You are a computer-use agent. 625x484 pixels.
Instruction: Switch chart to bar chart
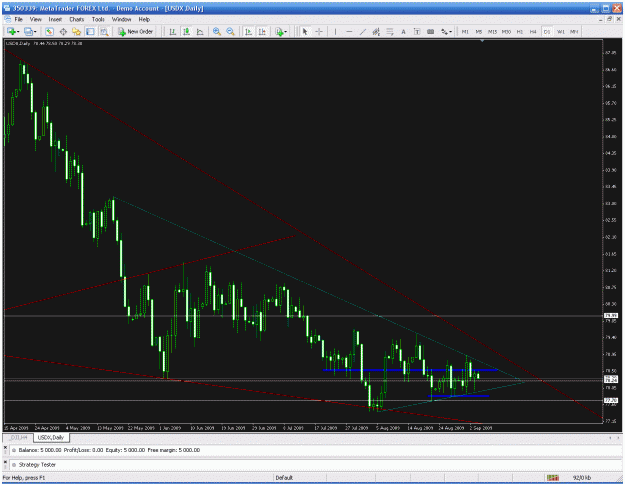(173, 31)
